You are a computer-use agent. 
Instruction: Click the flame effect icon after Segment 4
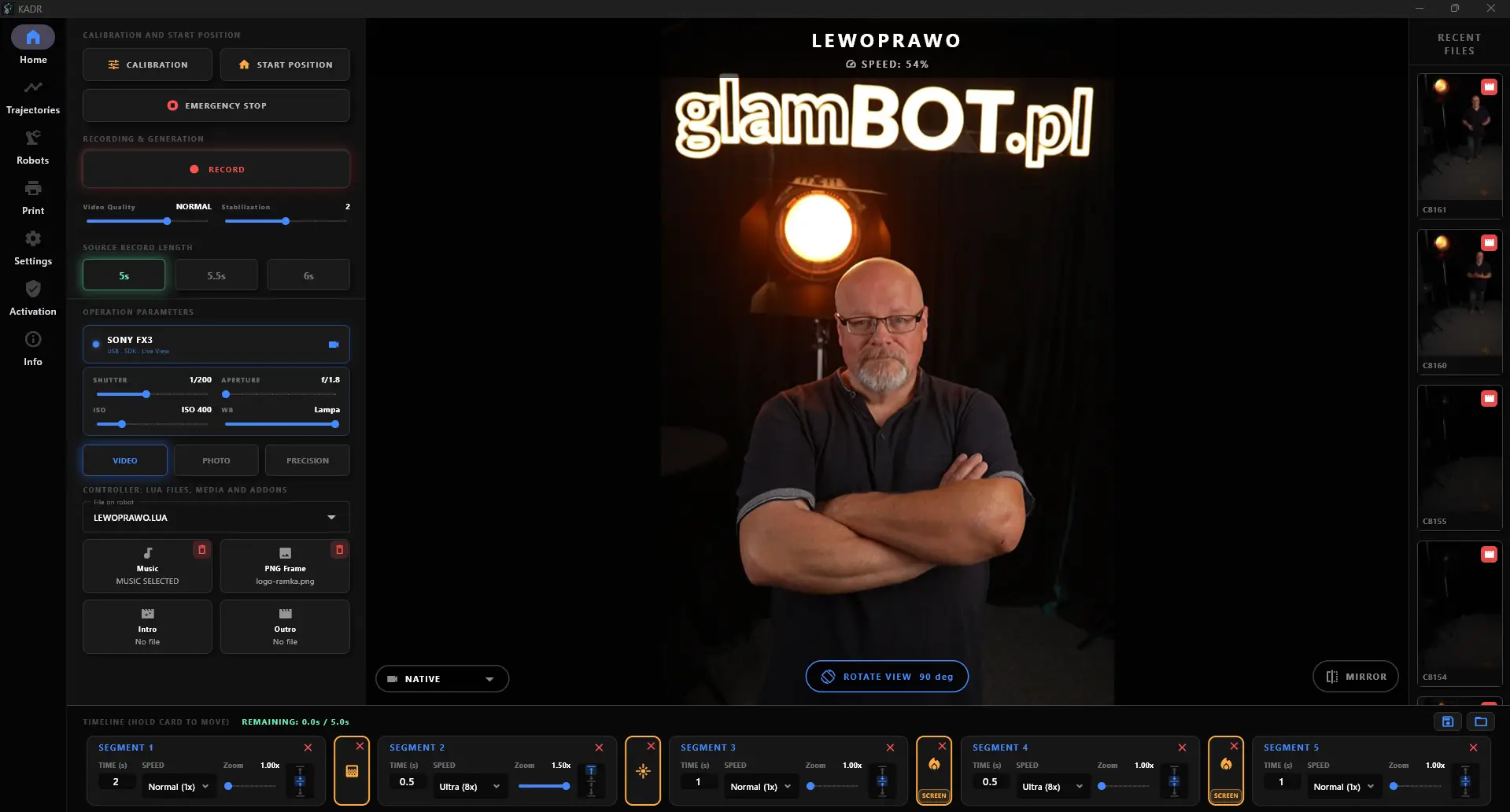[x=1226, y=764]
